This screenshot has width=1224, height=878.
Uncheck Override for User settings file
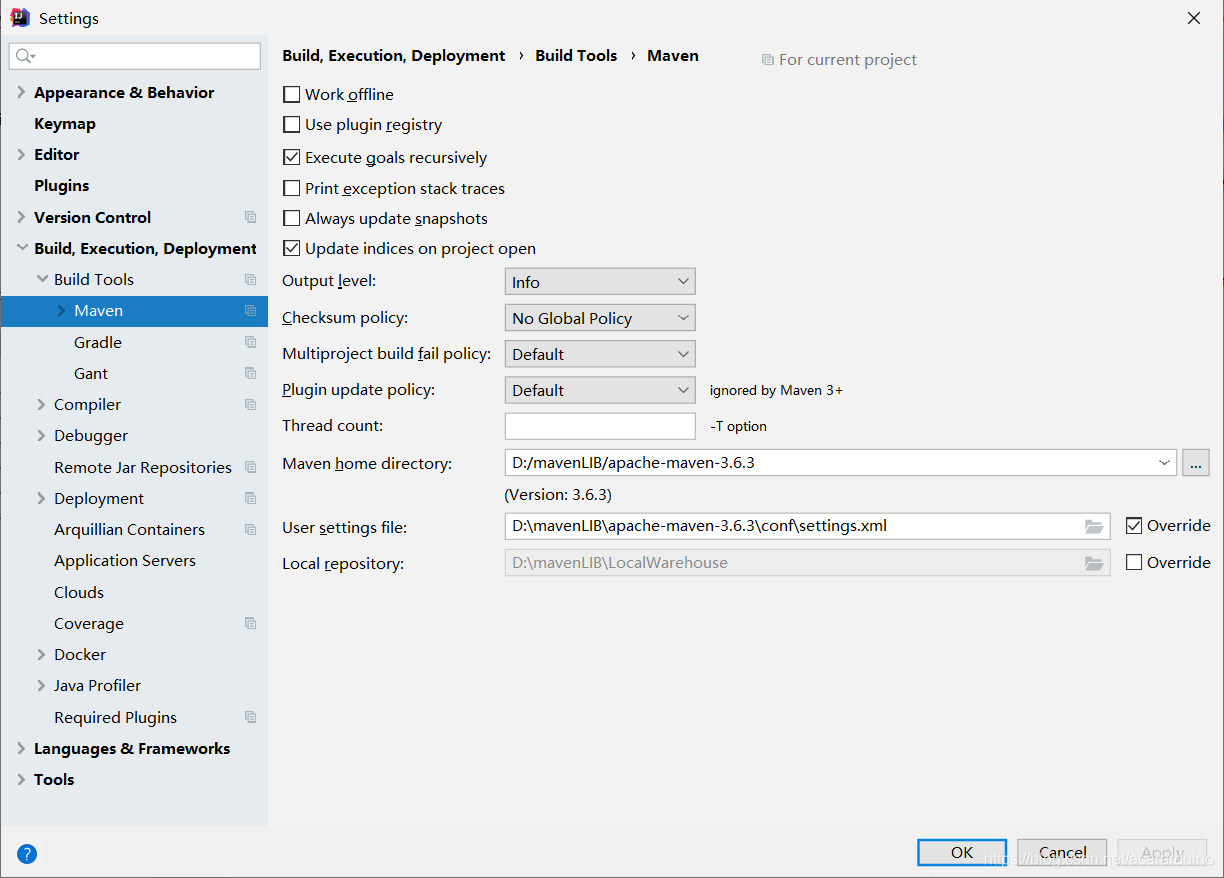1134,525
